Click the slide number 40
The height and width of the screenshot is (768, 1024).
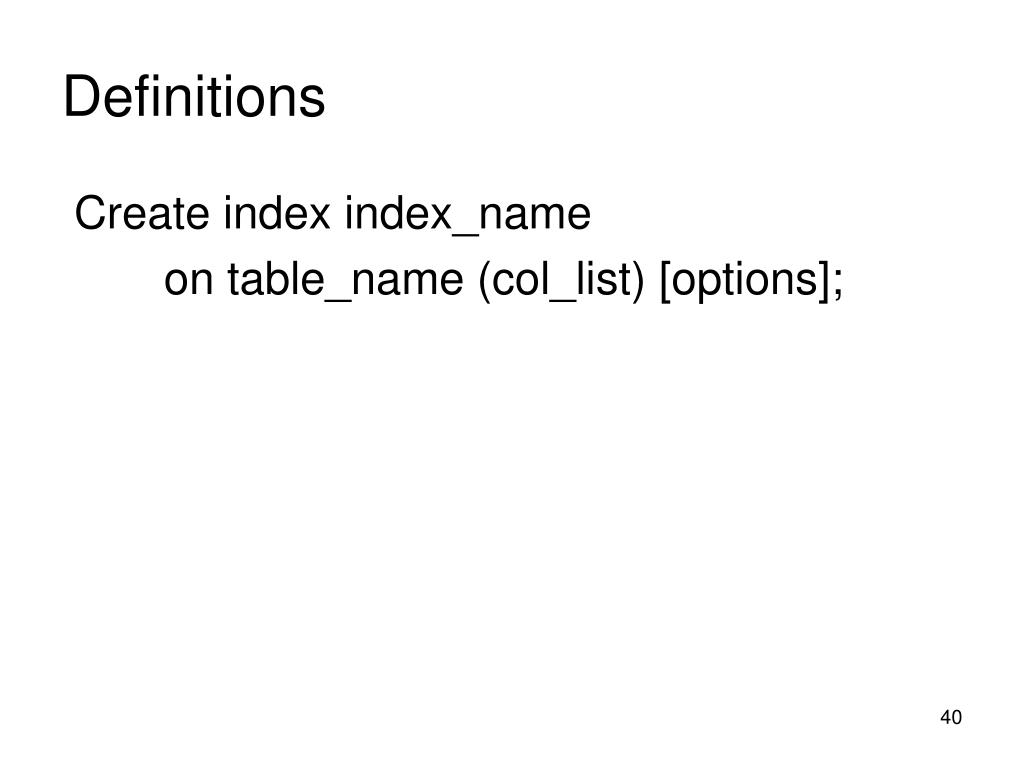pyautogui.click(x=951, y=717)
